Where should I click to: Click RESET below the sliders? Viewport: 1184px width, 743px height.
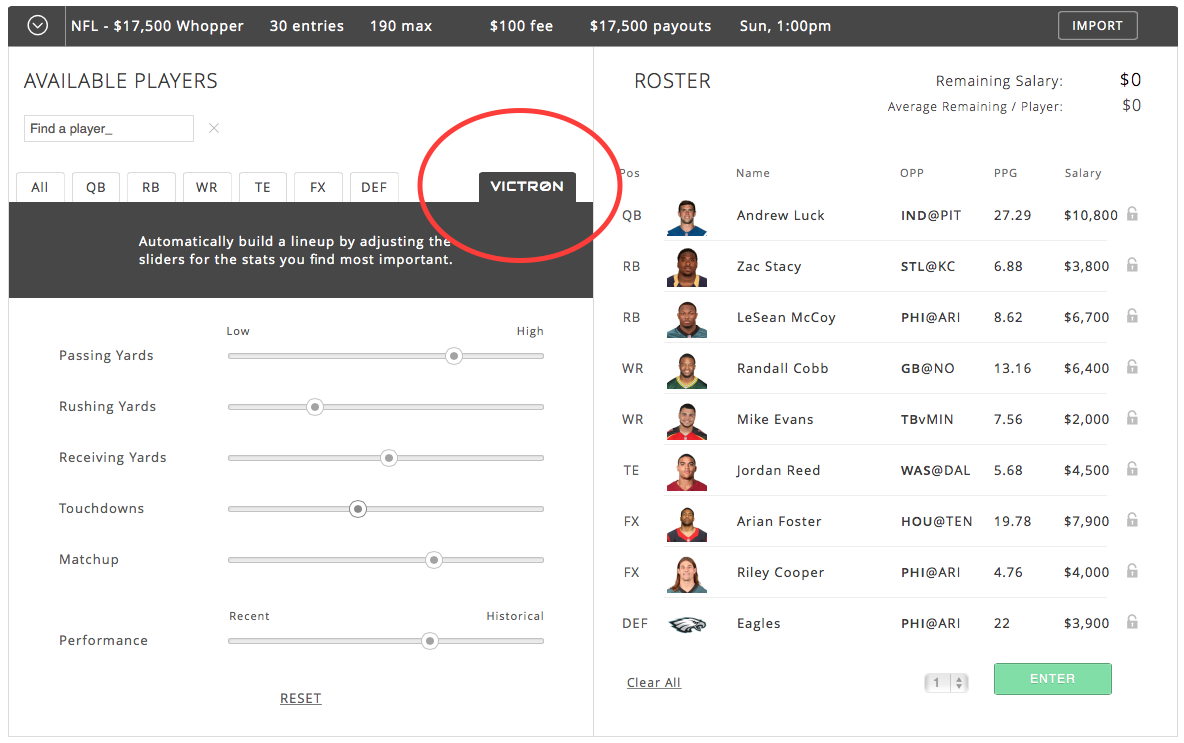click(300, 697)
